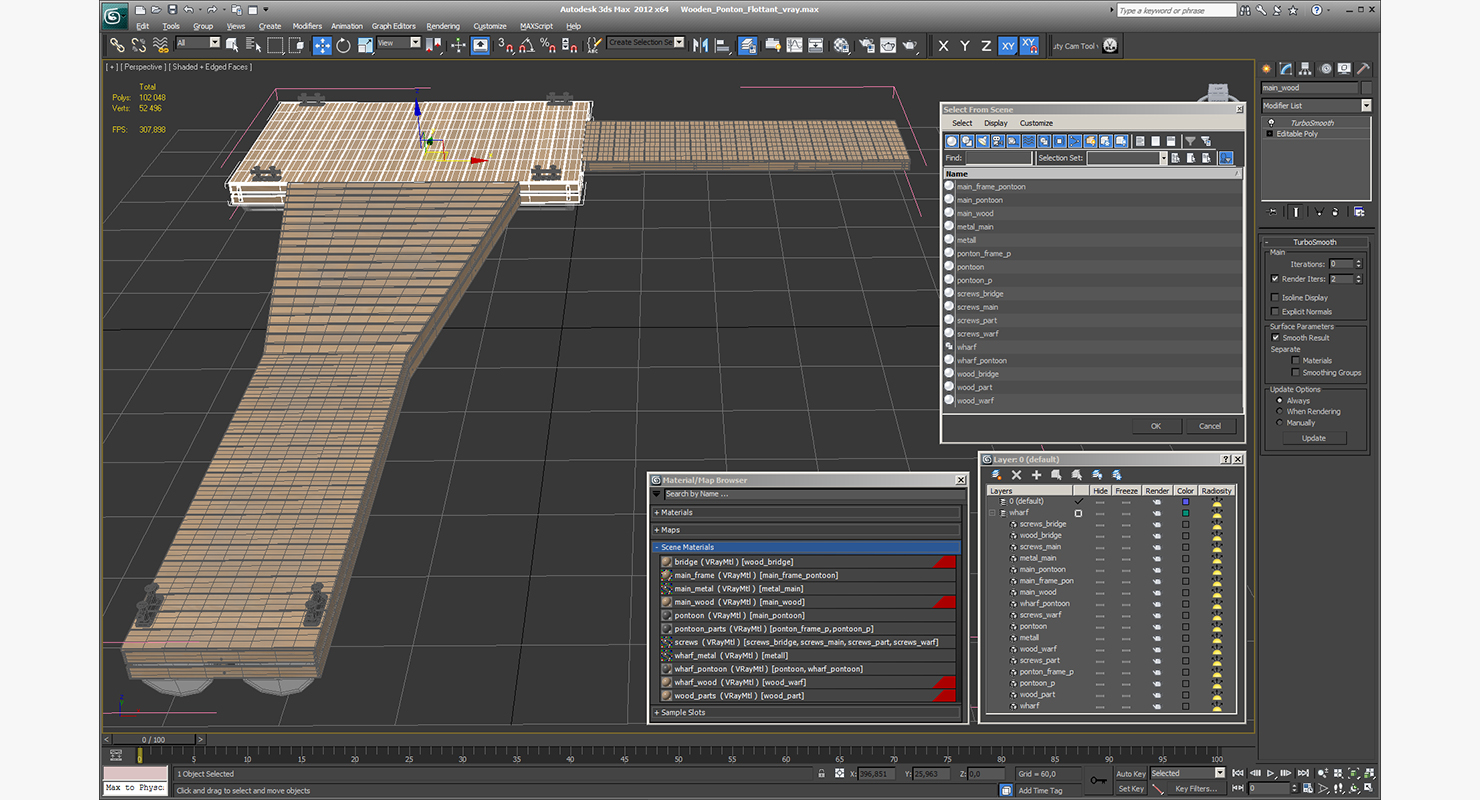This screenshot has width=1480, height=800.
Task: Open the Material Editor icon
Action: 841,45
